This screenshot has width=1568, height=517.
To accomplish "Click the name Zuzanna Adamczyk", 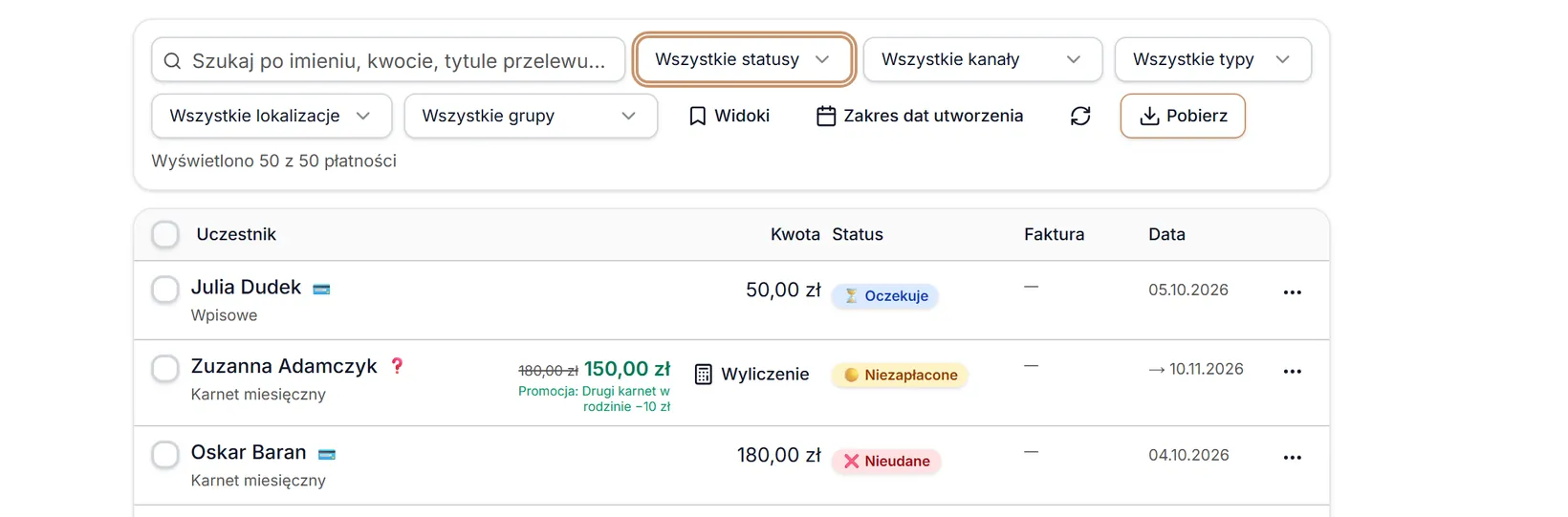I will tap(284, 366).
